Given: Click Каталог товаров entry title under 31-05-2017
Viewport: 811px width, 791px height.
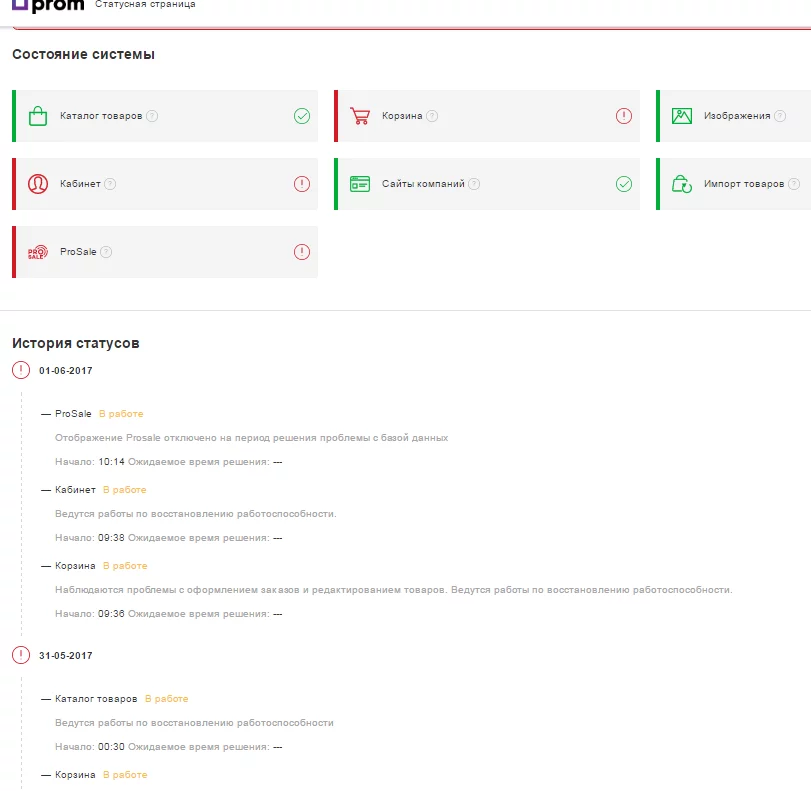Looking at the screenshot, I should click(96, 699).
